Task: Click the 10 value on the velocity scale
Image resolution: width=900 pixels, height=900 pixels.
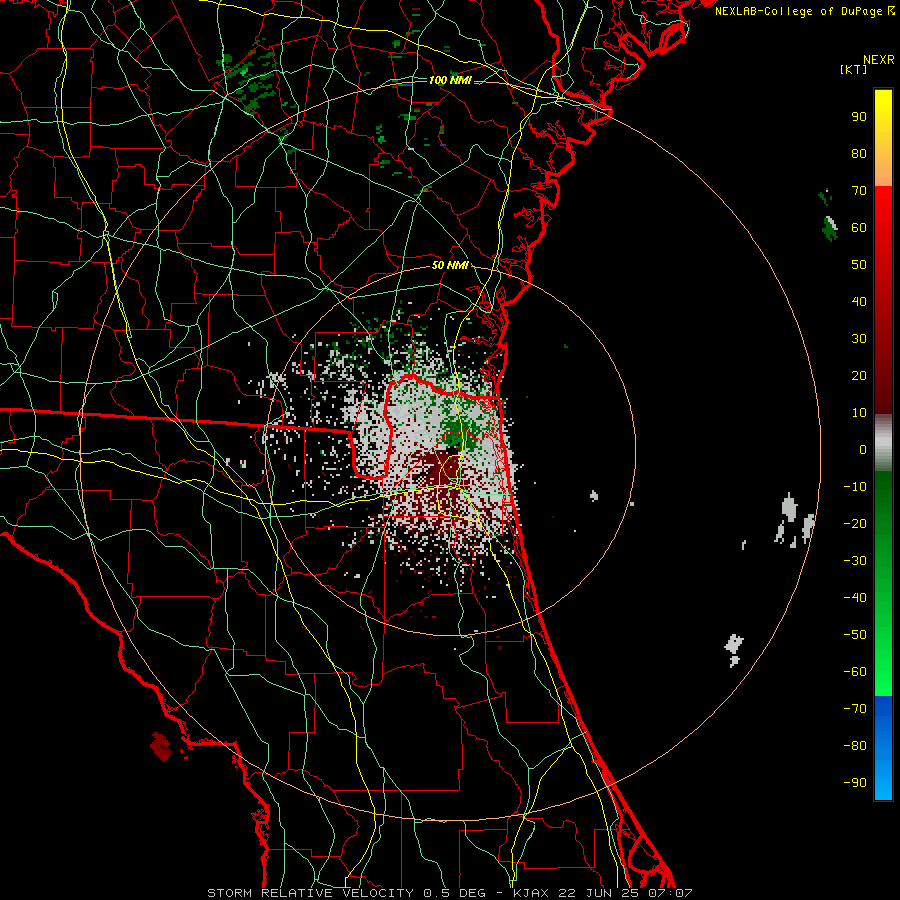Action: pyautogui.click(x=859, y=413)
